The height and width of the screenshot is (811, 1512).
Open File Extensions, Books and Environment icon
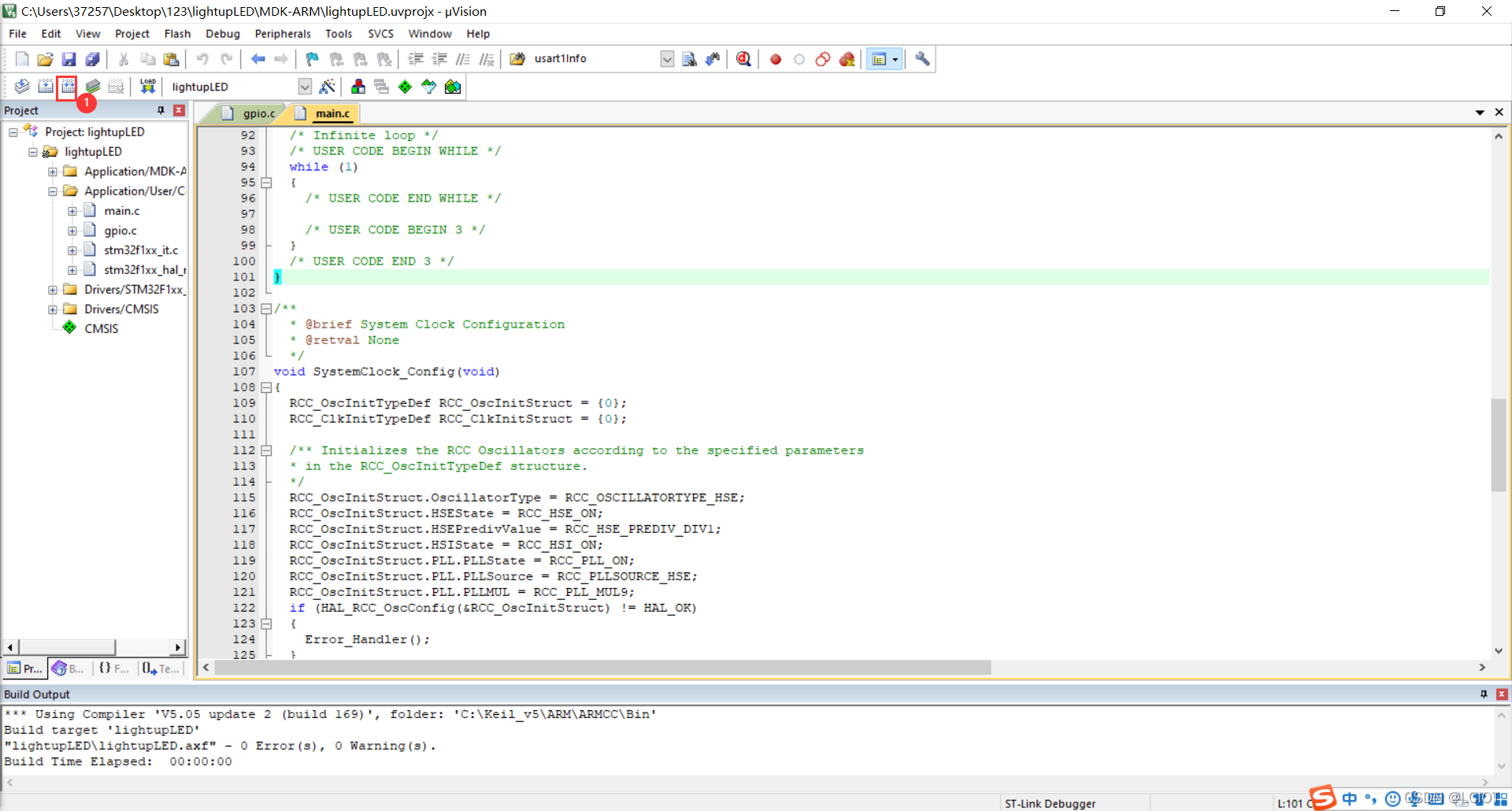coord(358,87)
